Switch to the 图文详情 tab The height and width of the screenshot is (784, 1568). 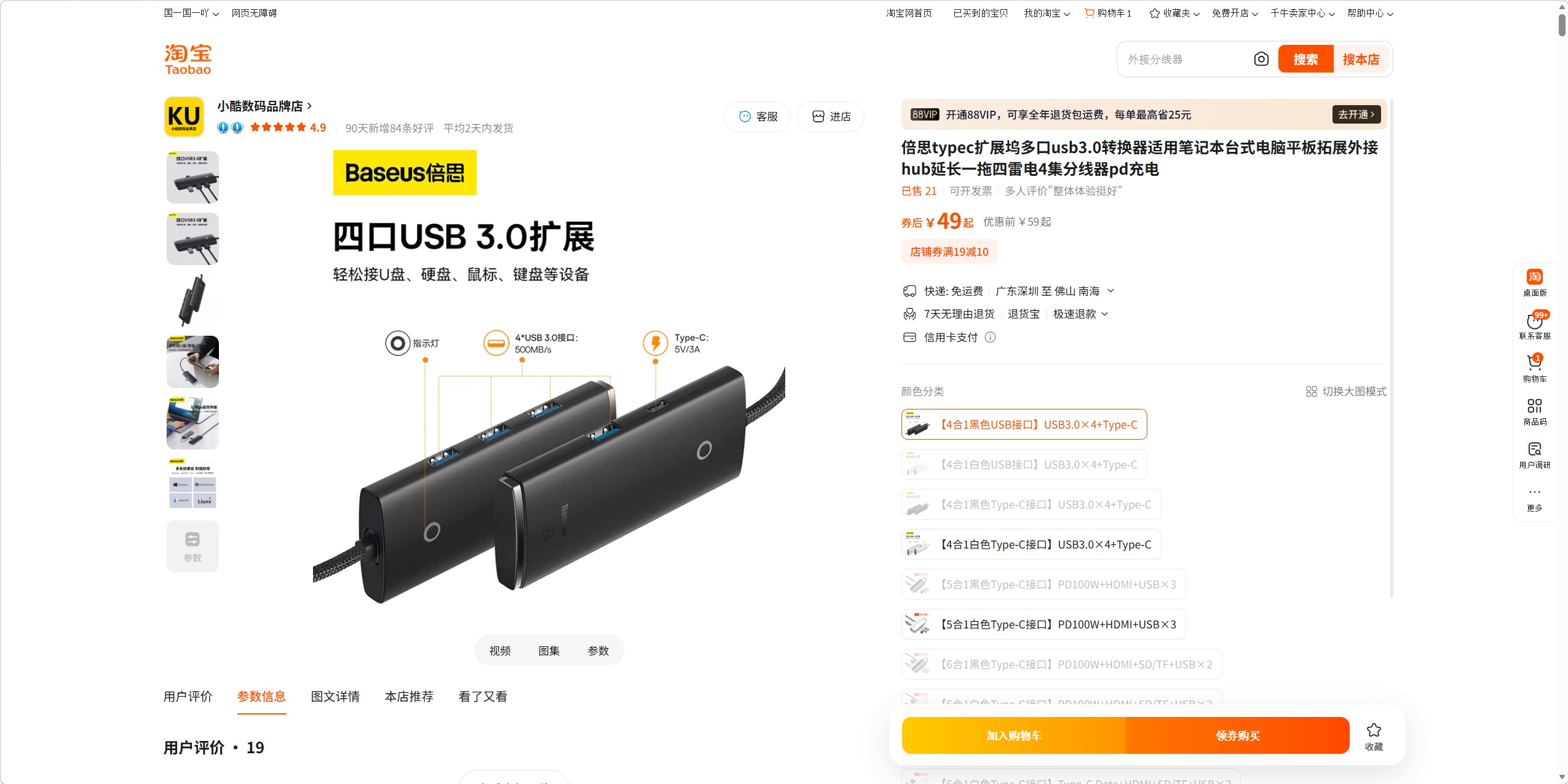335,697
